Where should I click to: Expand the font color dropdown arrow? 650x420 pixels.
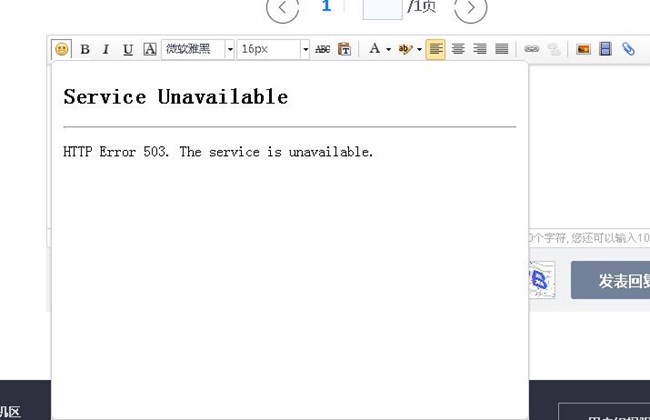click(x=388, y=49)
